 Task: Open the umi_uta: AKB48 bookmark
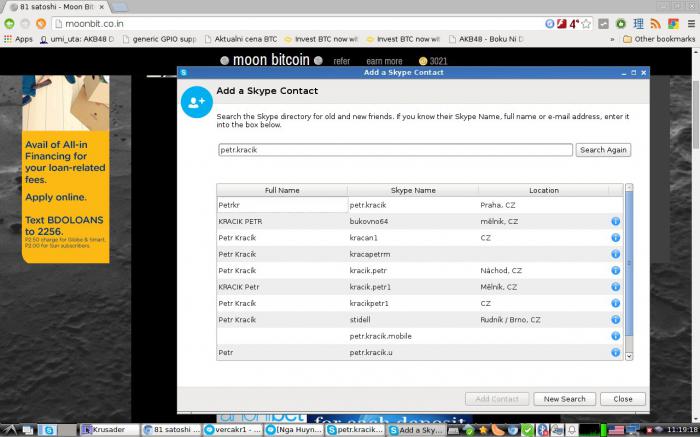click(x=77, y=39)
